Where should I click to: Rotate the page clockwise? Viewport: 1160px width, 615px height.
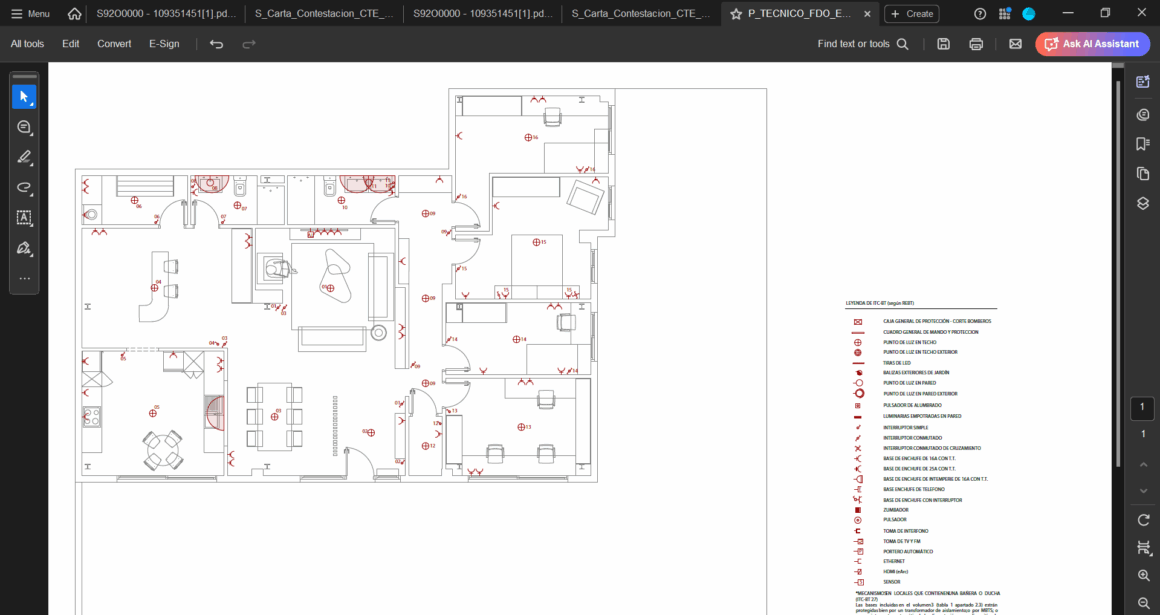(1143, 520)
